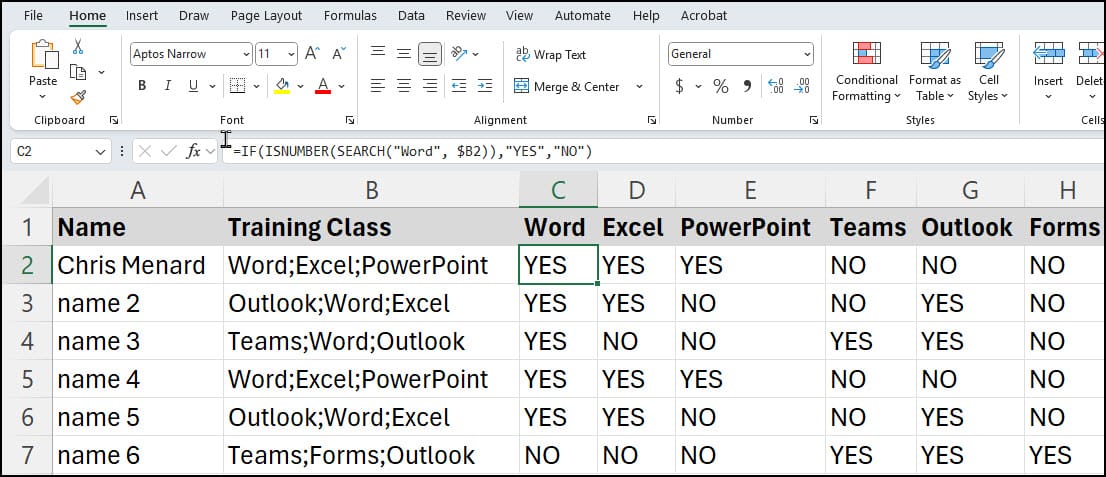Viewport: 1106px width, 477px height.
Task: Toggle Italic formatting
Action: click(x=167, y=86)
